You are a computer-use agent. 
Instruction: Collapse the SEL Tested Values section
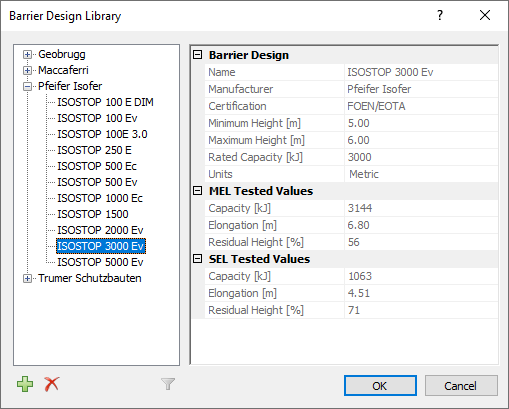[198, 259]
